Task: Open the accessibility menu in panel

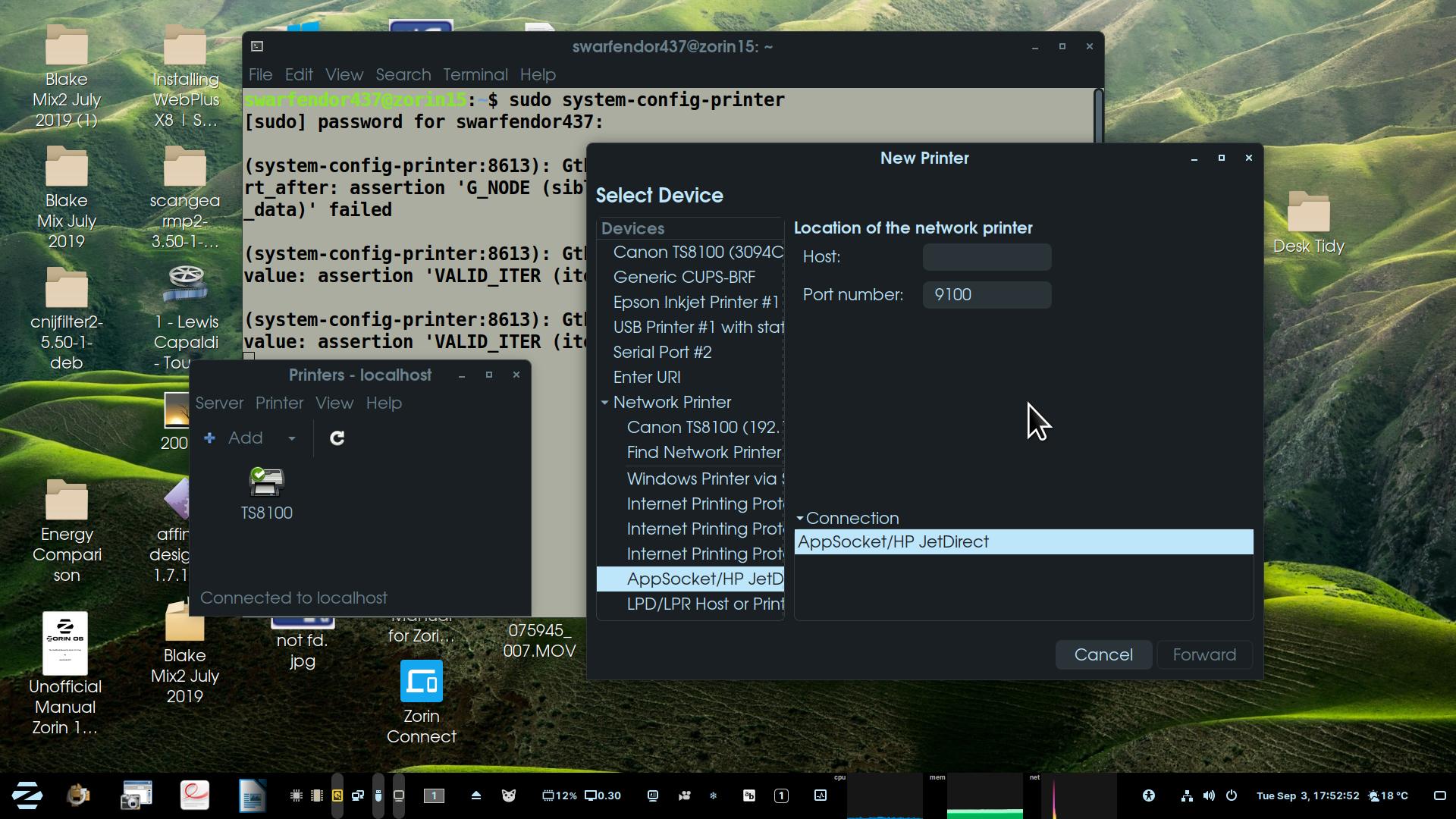Action: click(1149, 795)
